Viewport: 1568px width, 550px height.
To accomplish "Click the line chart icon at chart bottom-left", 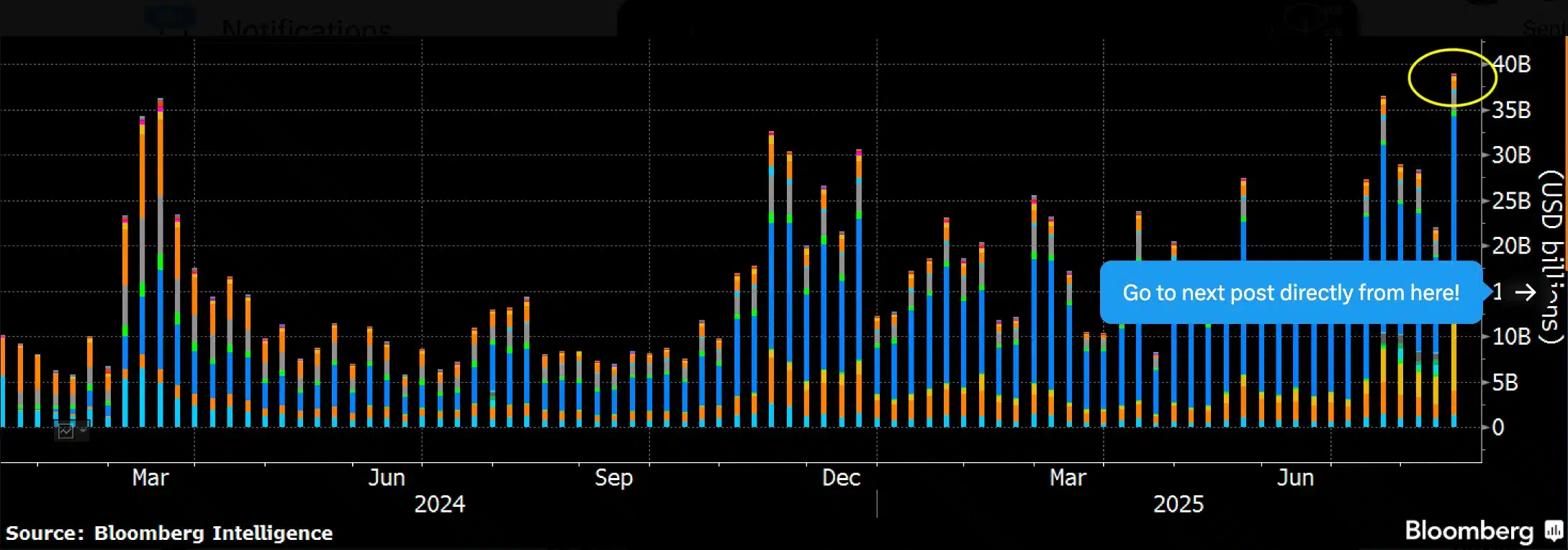I will tap(66, 430).
